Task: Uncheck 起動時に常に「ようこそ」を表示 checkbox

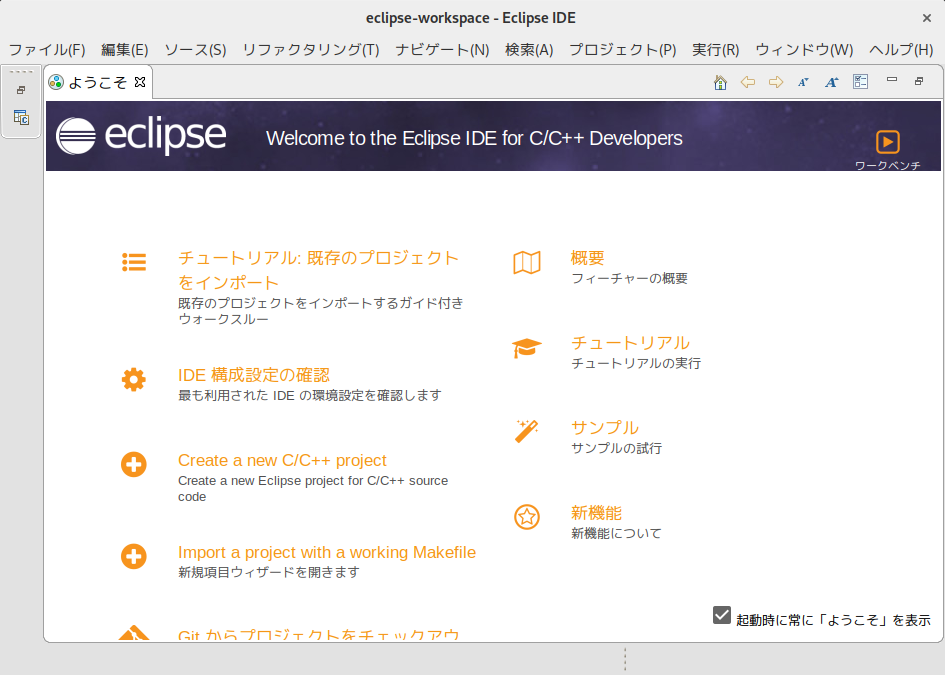Action: click(x=722, y=615)
